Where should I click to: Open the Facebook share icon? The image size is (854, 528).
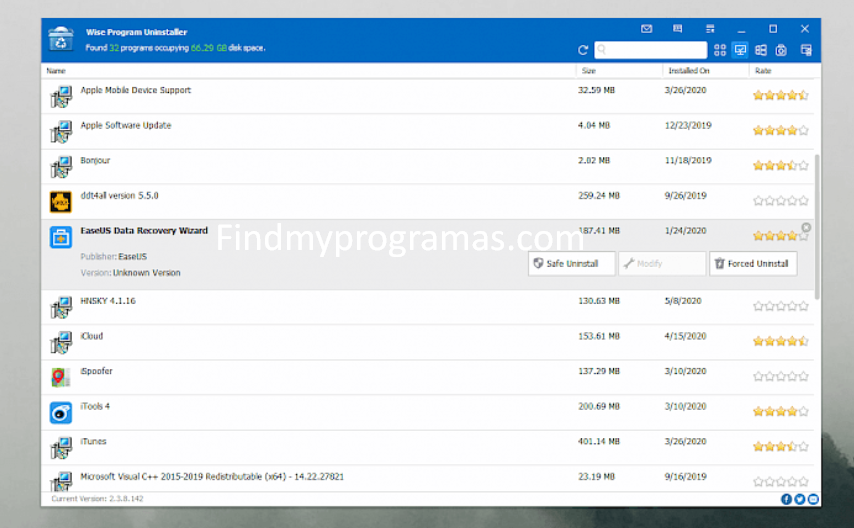click(x=786, y=499)
